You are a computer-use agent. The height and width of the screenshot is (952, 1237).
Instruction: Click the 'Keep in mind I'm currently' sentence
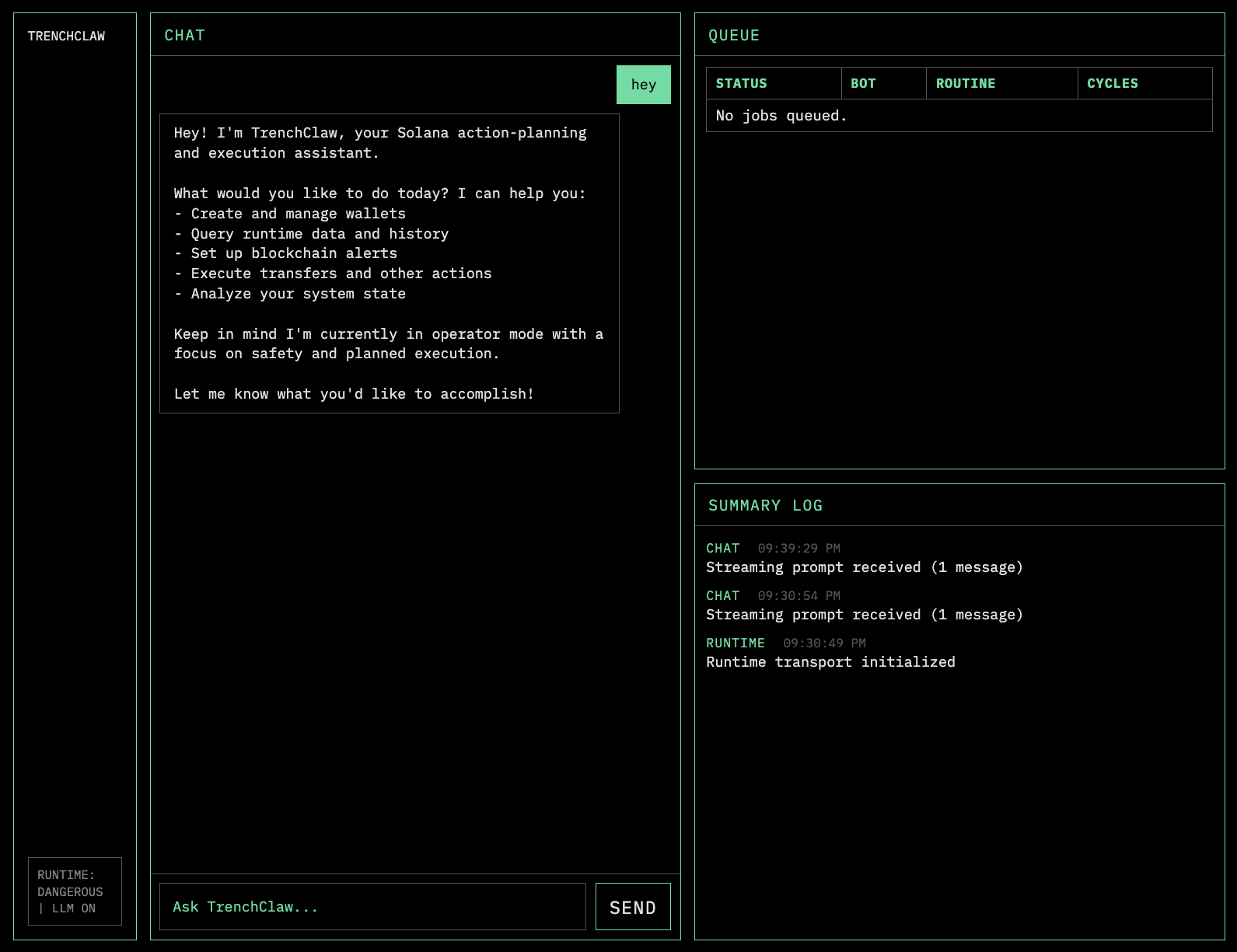coord(389,343)
